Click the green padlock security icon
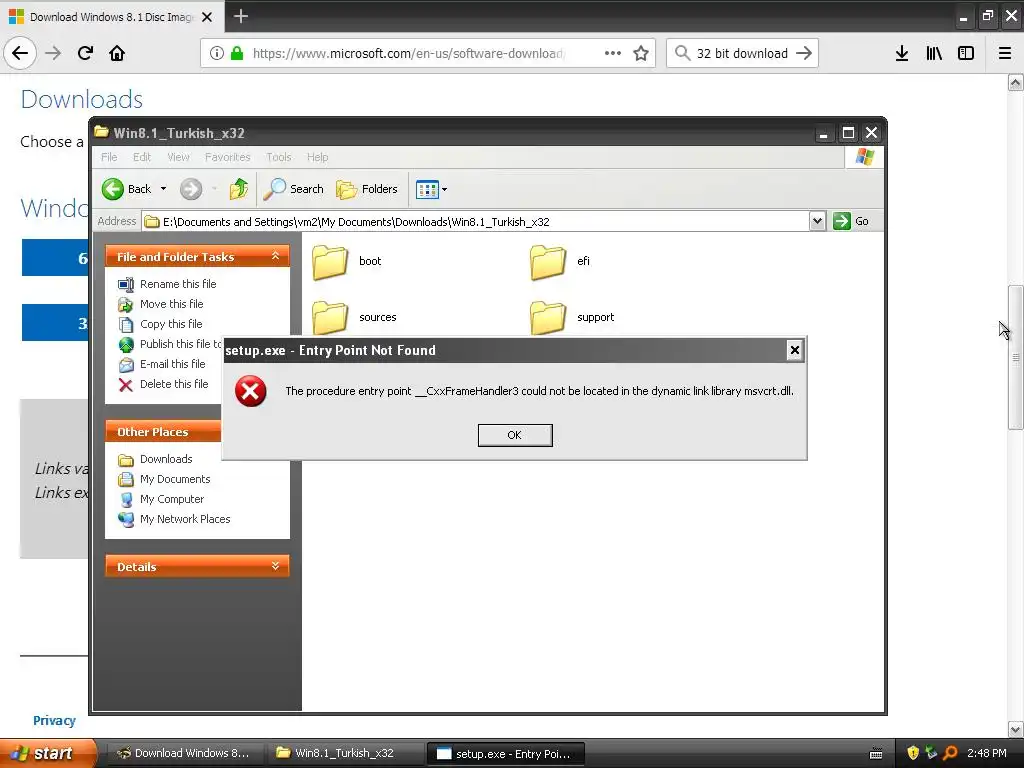This screenshot has height=768, width=1024. pos(236,53)
